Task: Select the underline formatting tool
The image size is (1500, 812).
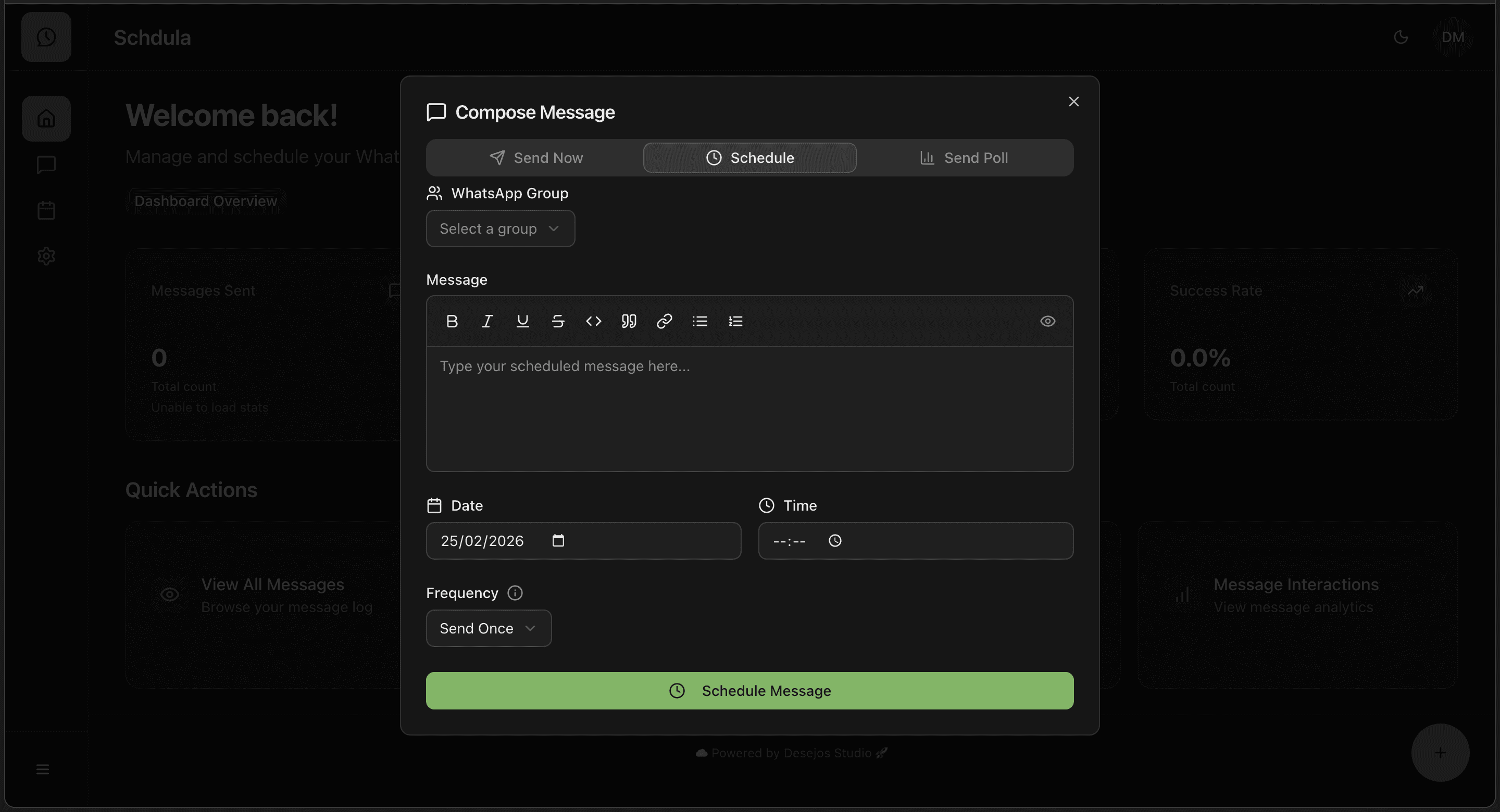Action: (522, 321)
